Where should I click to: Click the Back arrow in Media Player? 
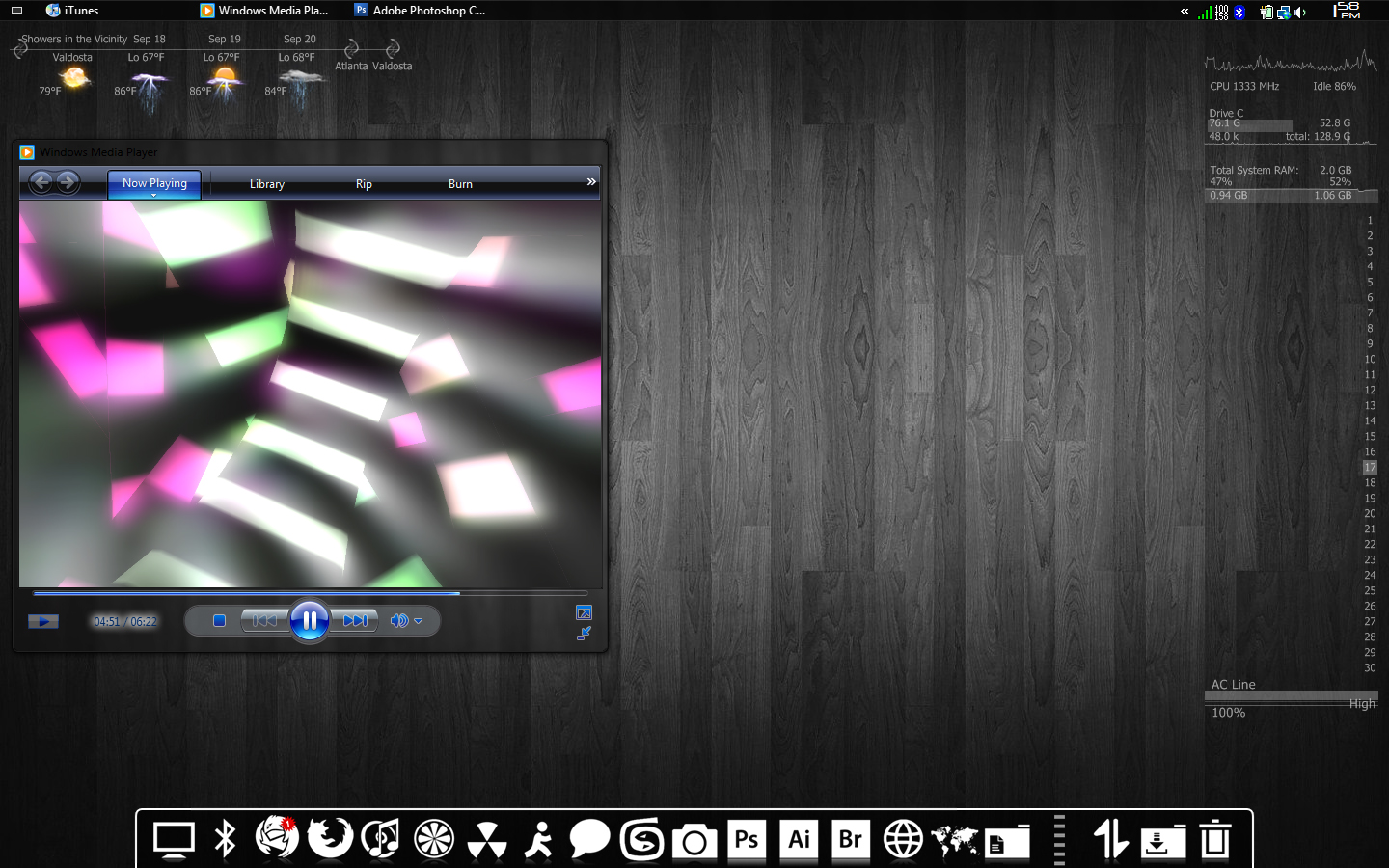pyautogui.click(x=41, y=181)
